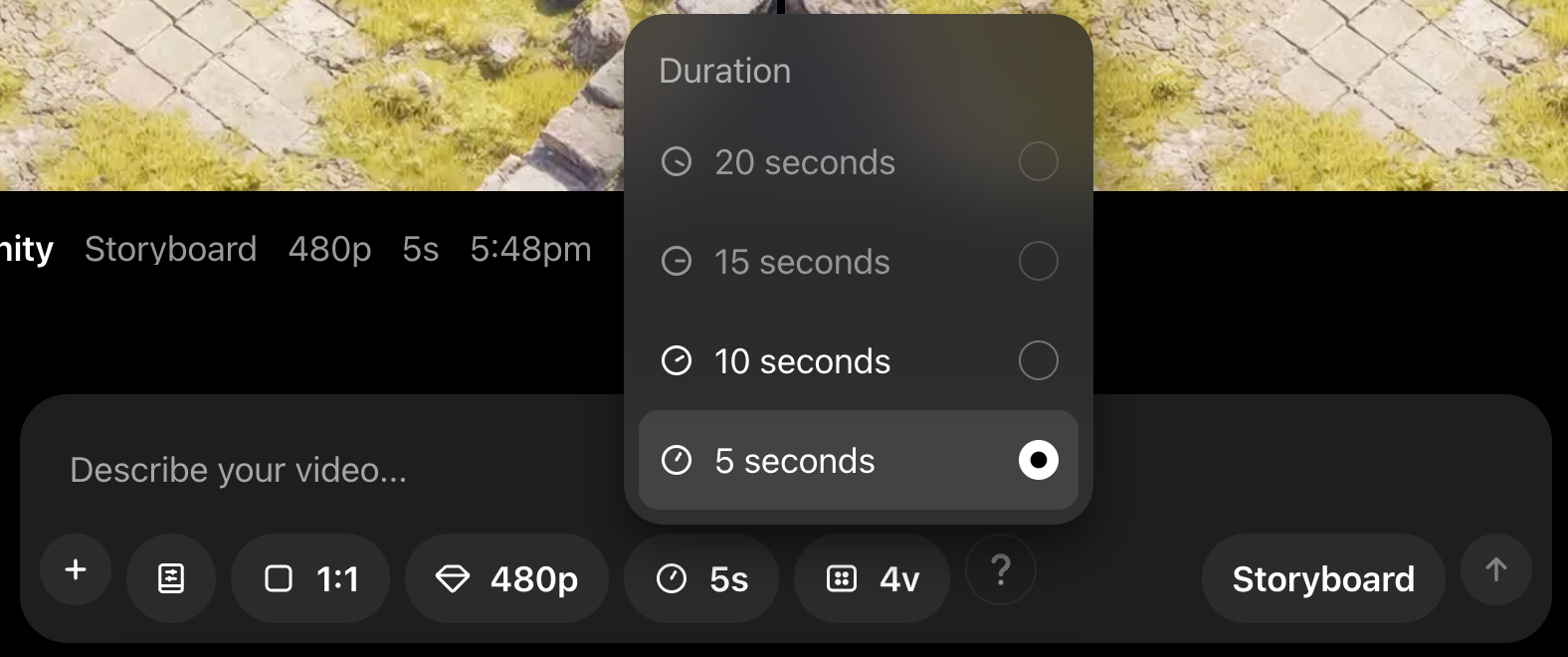The image size is (1568, 657).
Task: Select the 20 seconds radio button
Action: pos(1038,161)
